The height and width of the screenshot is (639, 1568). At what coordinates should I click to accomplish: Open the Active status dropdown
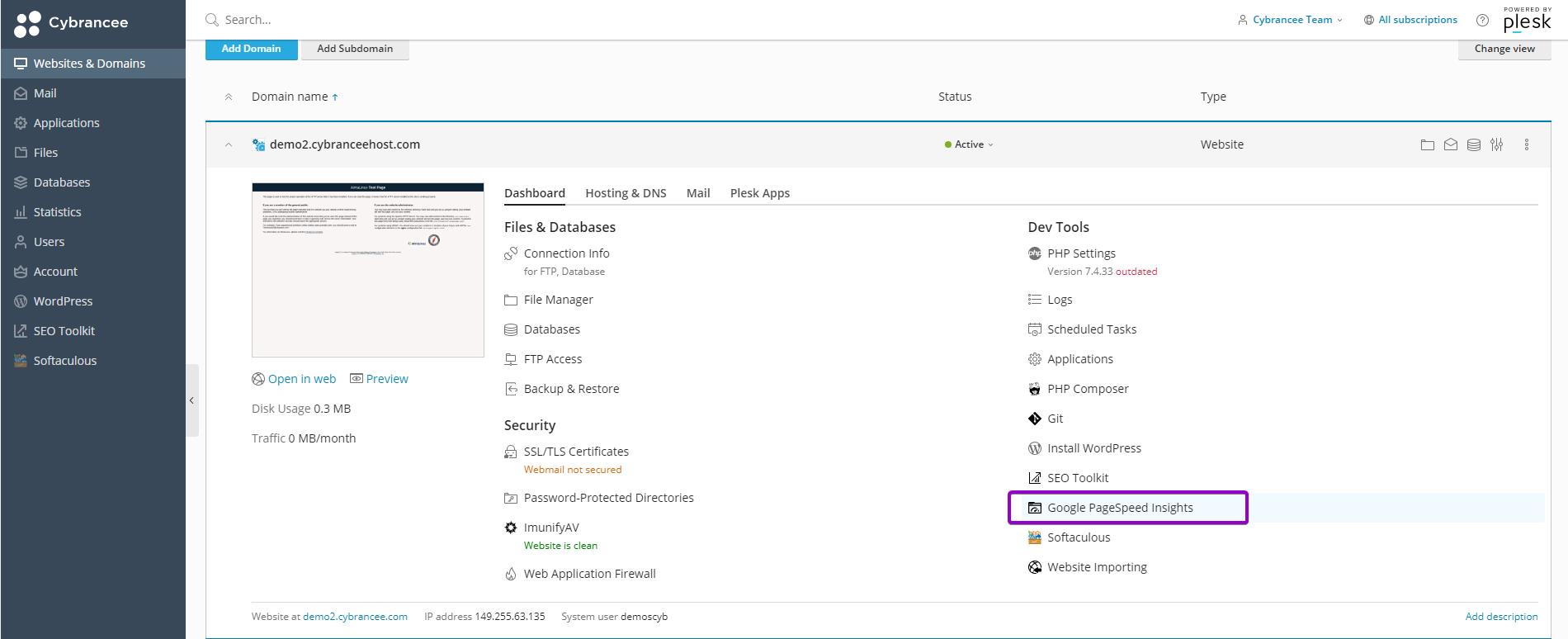(969, 144)
